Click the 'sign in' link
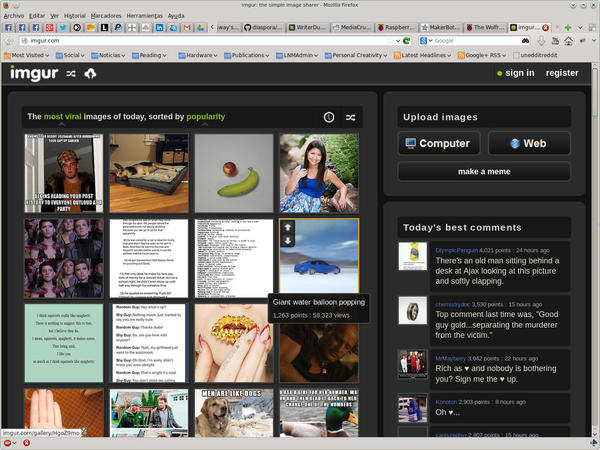Image resolution: width=600 pixels, height=450 pixels. pyautogui.click(x=519, y=73)
